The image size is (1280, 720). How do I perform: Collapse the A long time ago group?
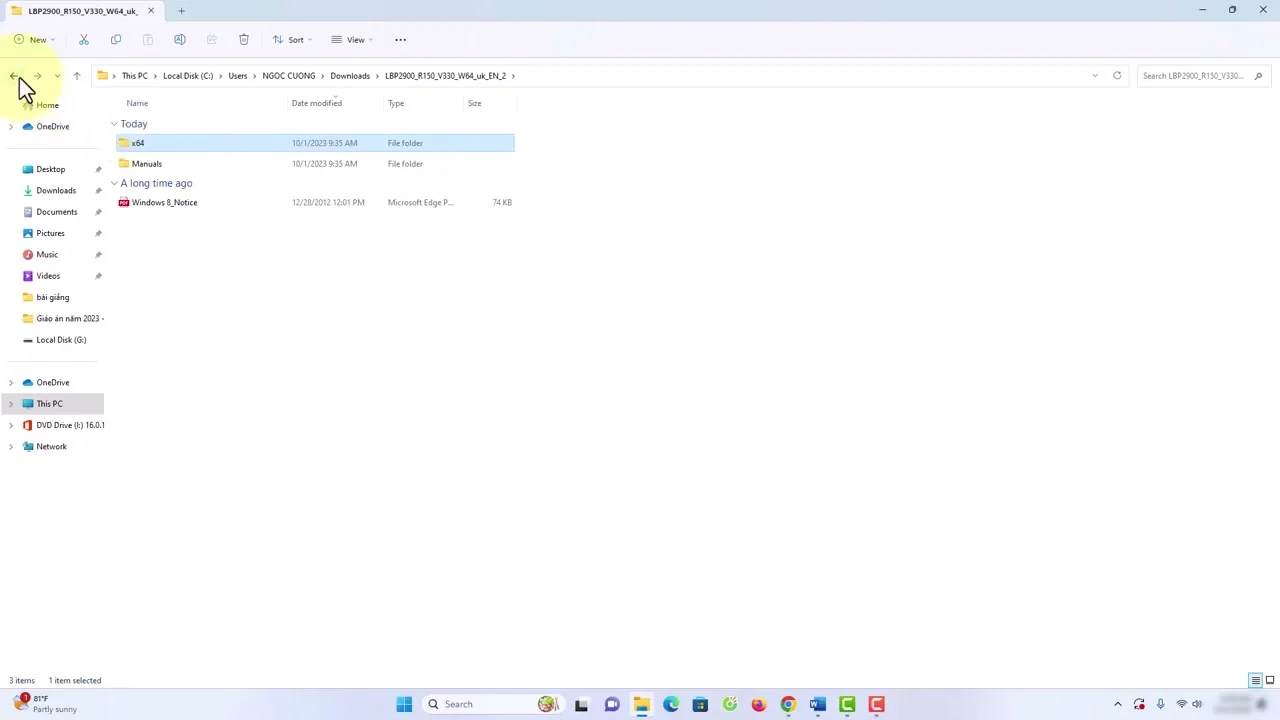click(114, 183)
